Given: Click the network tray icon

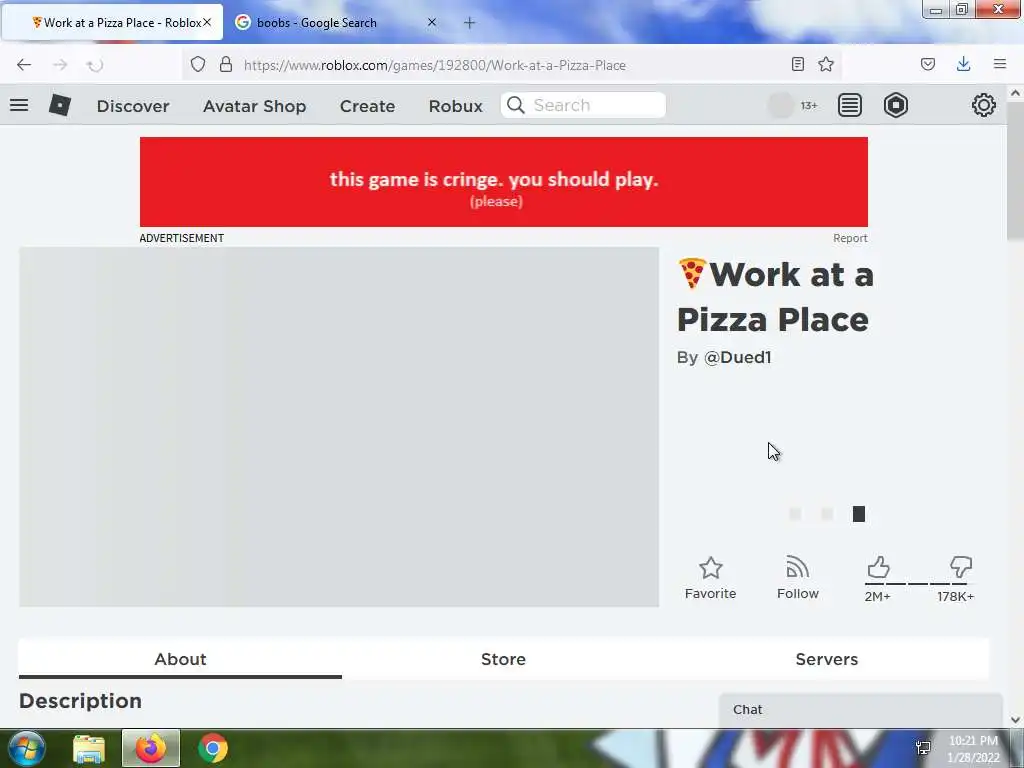Looking at the screenshot, I should (923, 748).
